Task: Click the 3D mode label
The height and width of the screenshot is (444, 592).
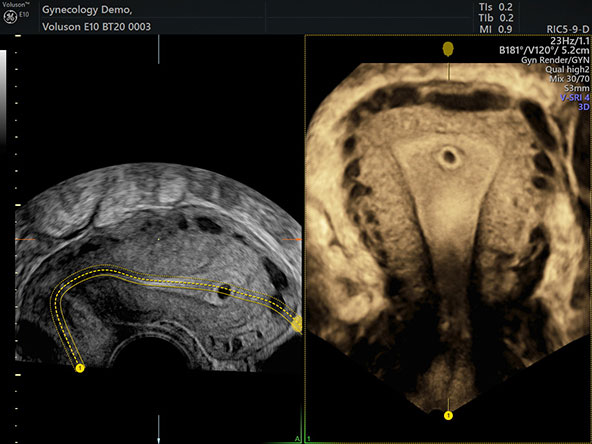Action: pos(584,107)
